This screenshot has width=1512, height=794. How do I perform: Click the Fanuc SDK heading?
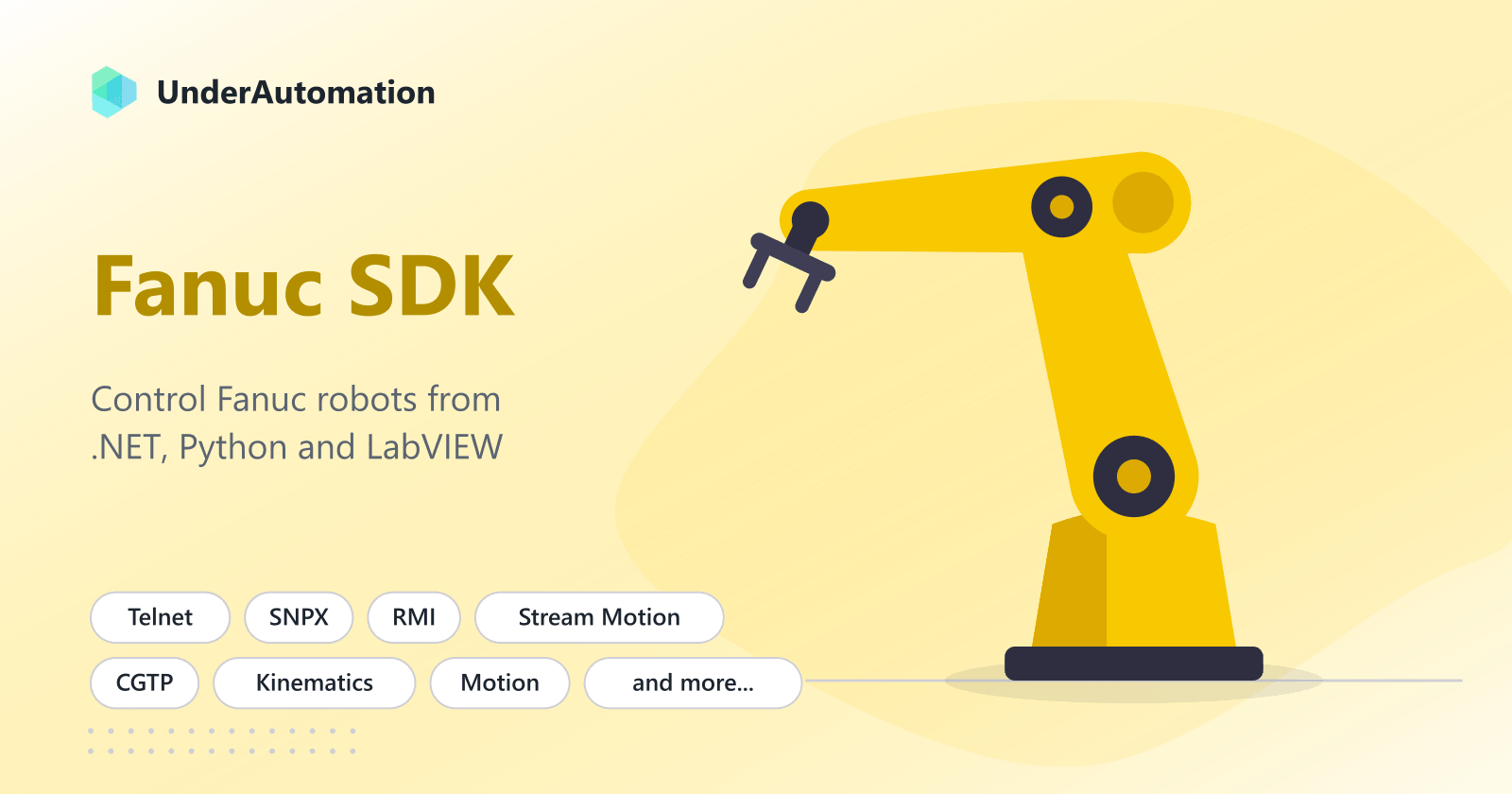[304, 285]
